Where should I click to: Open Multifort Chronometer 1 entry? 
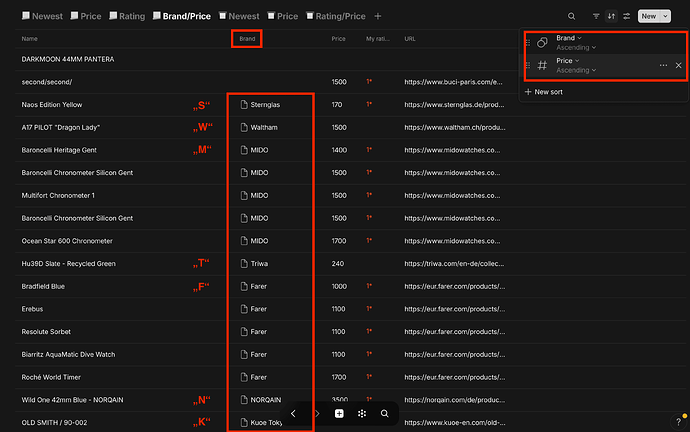point(58,196)
